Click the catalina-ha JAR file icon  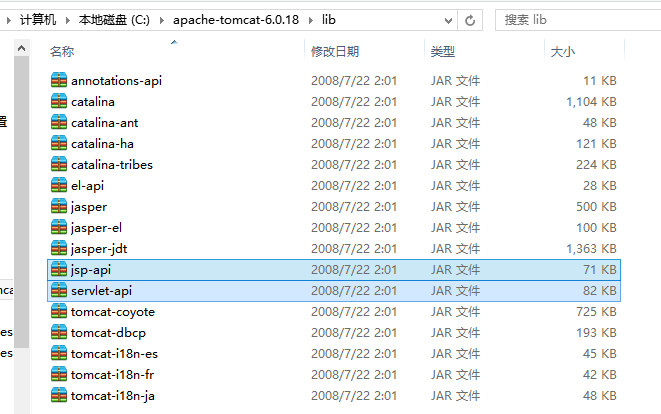tap(59, 143)
